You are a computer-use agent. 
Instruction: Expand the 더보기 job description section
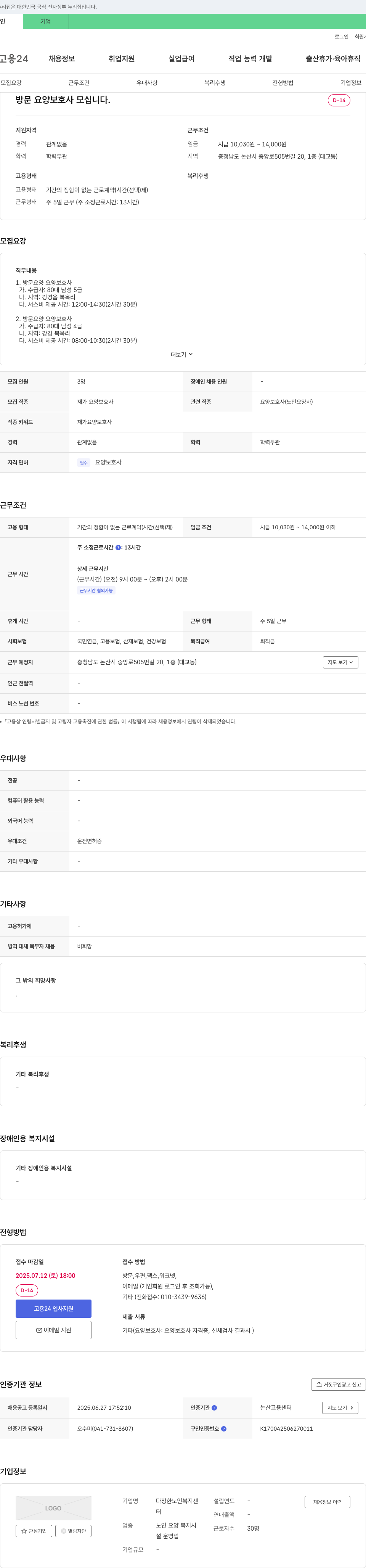pos(182,354)
